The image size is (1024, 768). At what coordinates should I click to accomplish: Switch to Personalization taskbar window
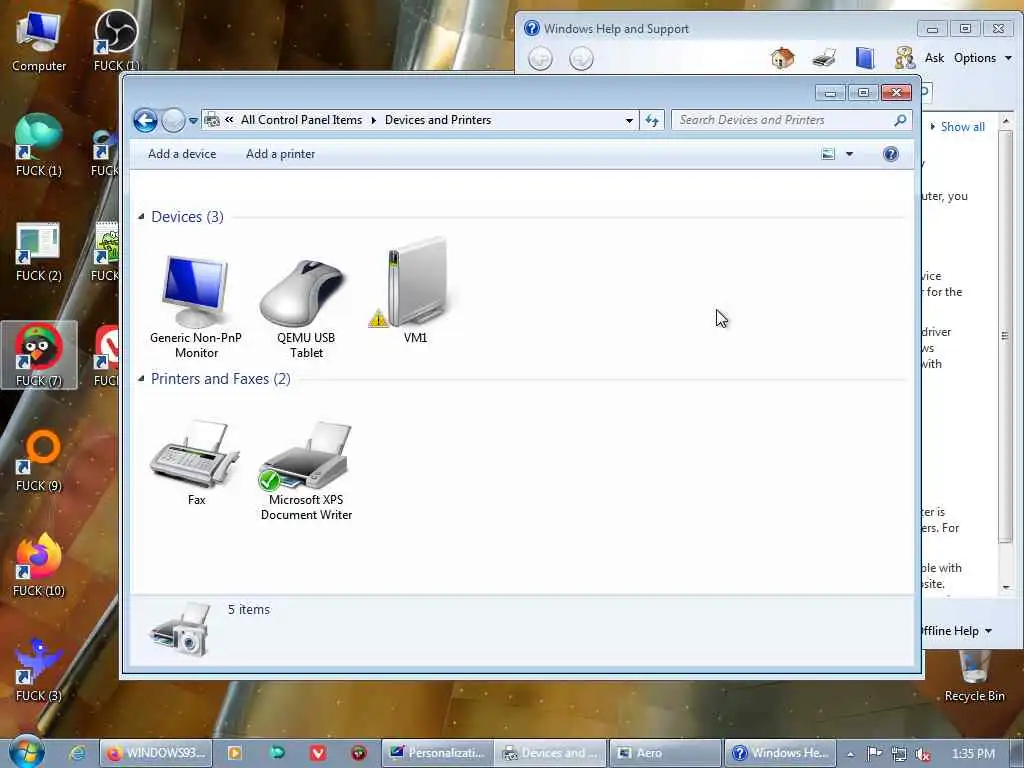(437, 753)
